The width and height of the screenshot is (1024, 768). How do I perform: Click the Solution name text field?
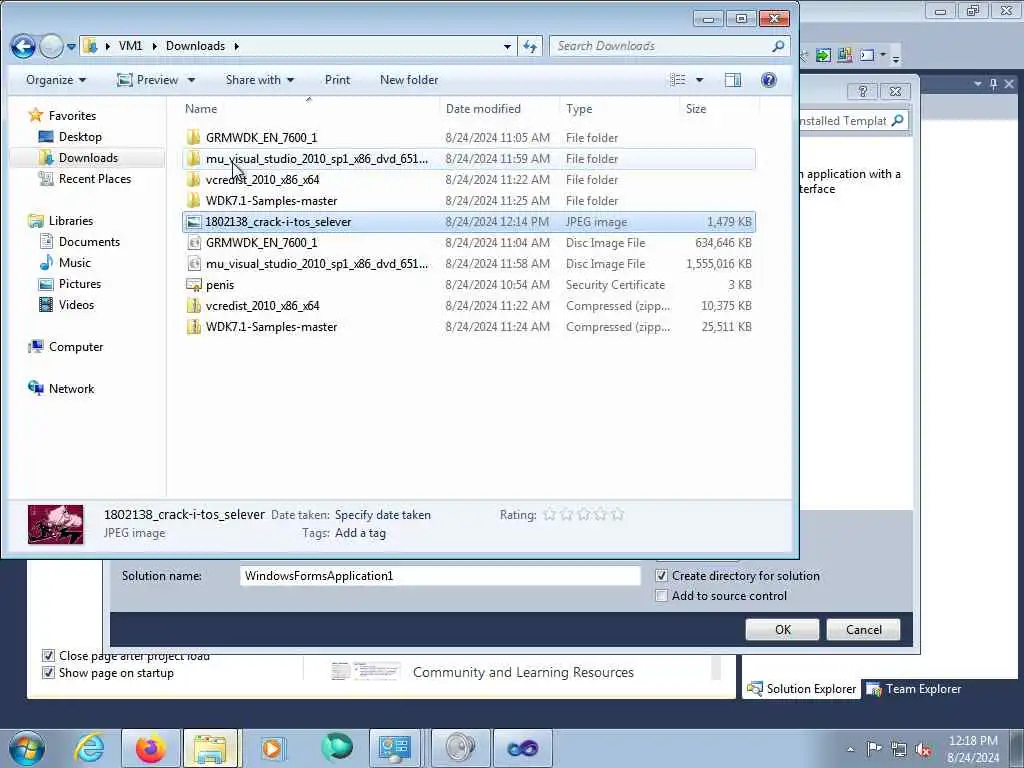click(440, 576)
